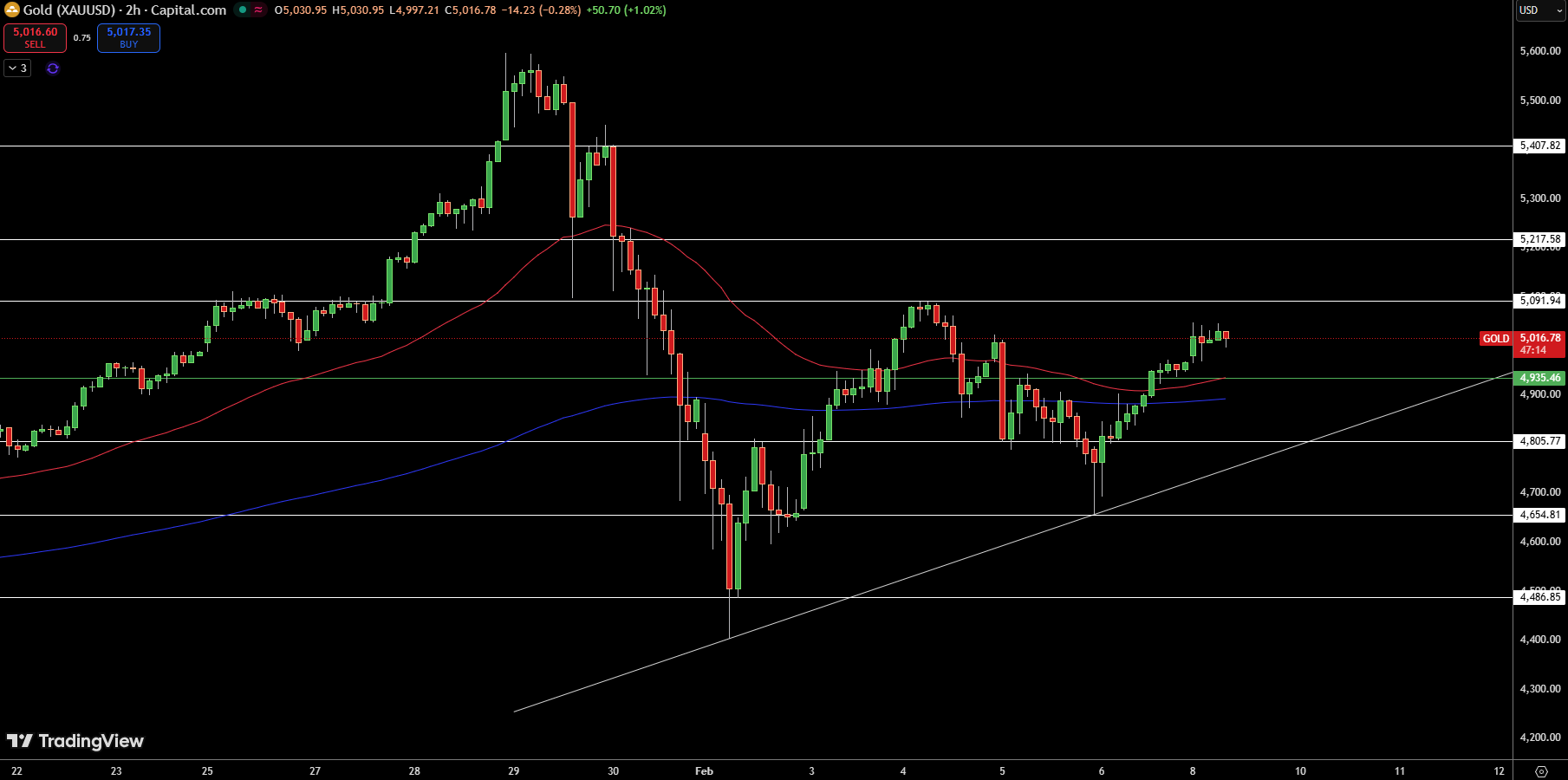
Task: Click the Feb label on the time axis
Action: tap(703, 770)
